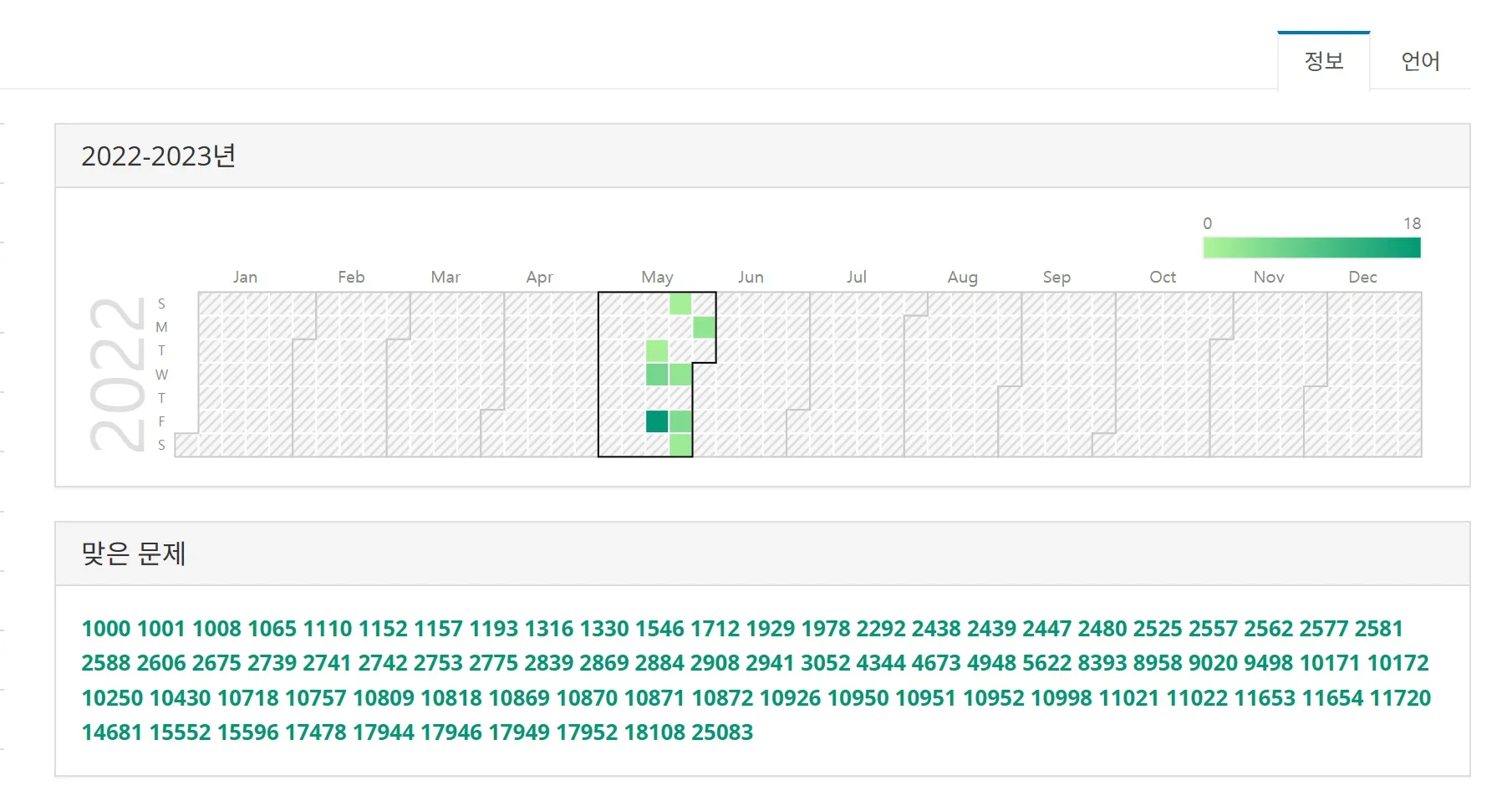Open solved problem 25083

[722, 732]
